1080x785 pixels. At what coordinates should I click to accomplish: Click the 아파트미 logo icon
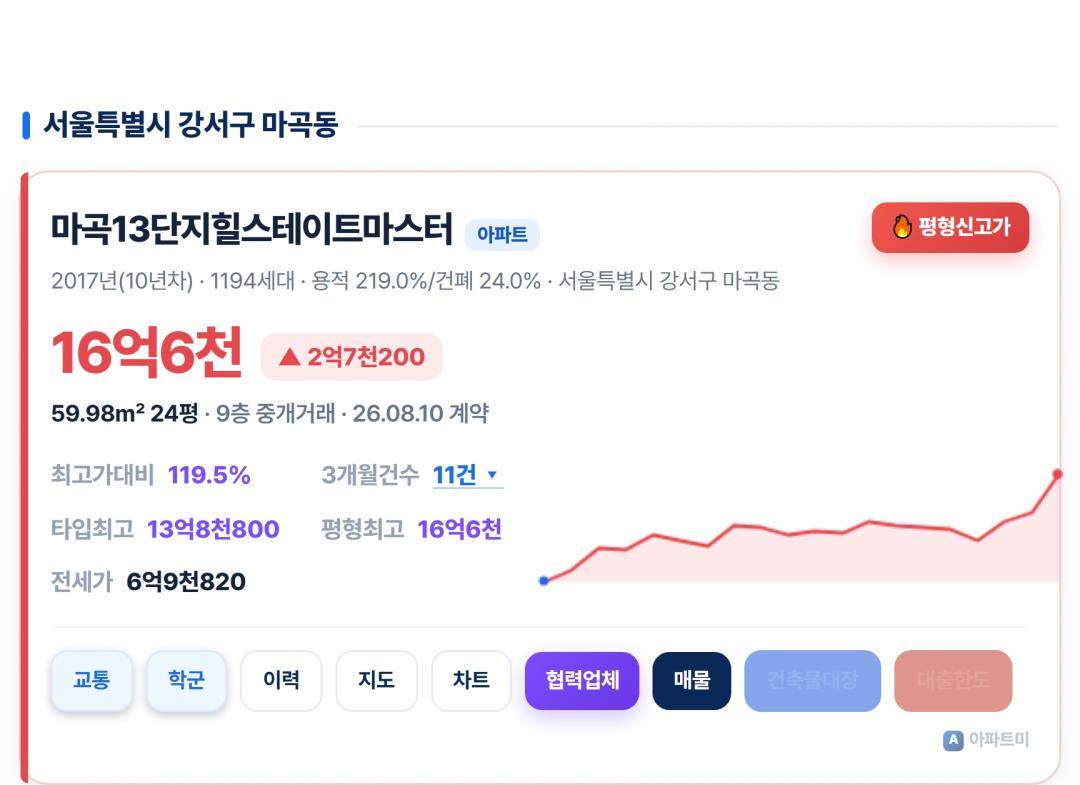click(x=953, y=740)
